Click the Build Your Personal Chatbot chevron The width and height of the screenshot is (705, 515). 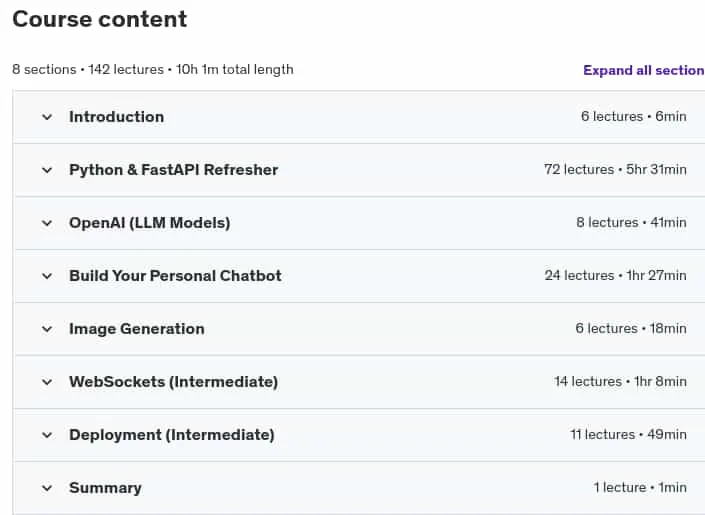pyautogui.click(x=47, y=276)
